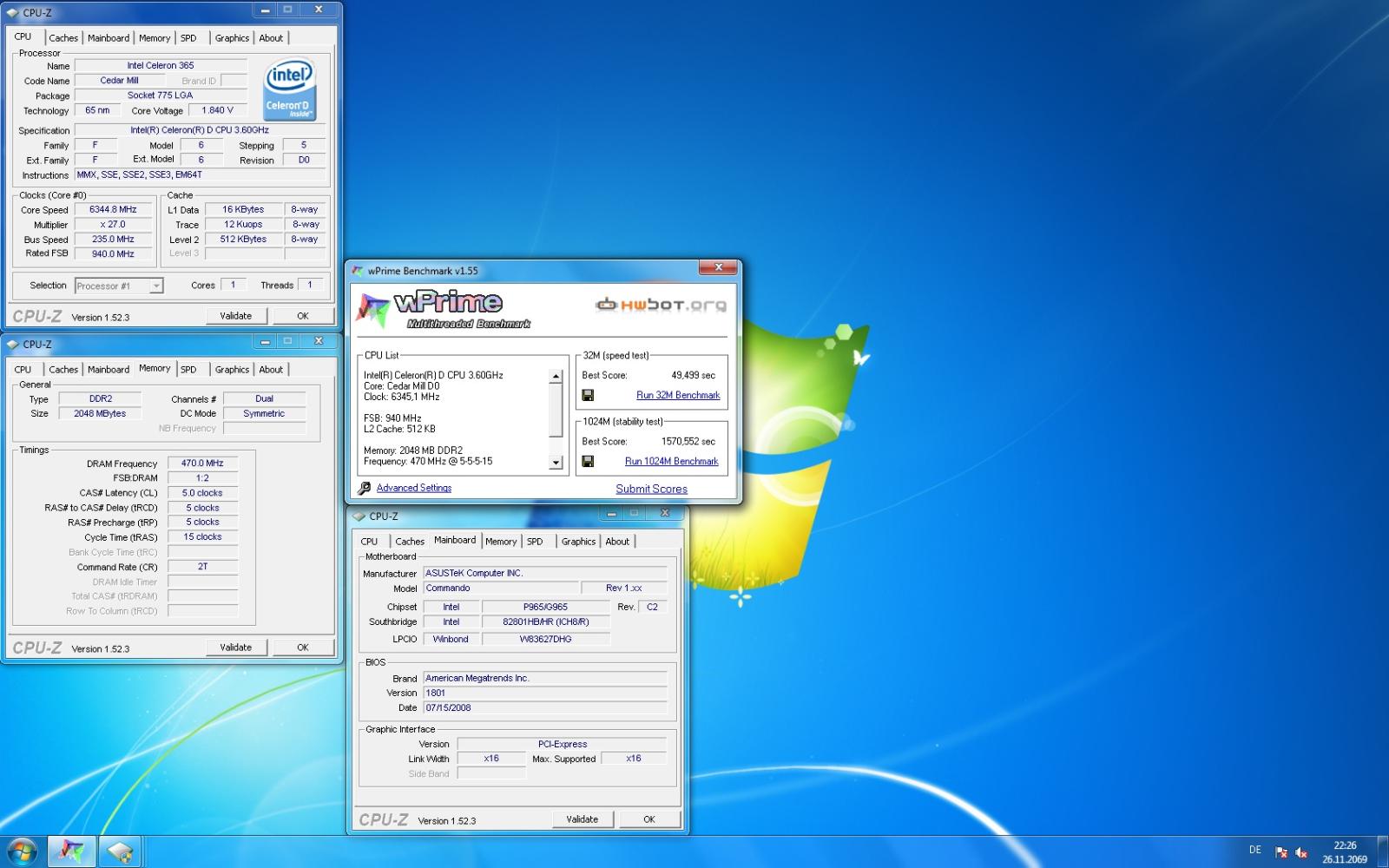Click Validate in Mainboard CPU-Z window
Screen dimensions: 1389x868
point(582,819)
